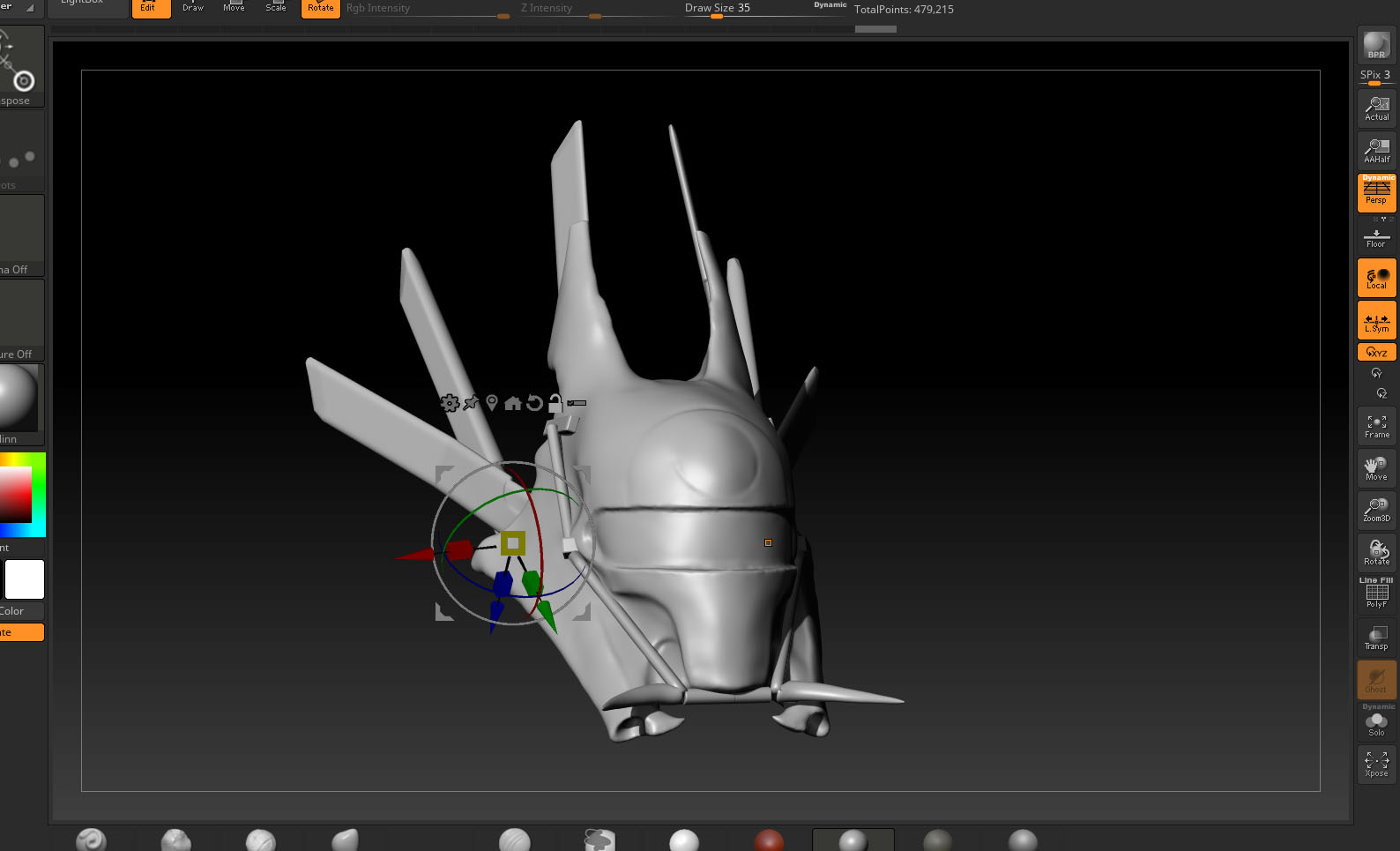Image resolution: width=1400 pixels, height=851 pixels.
Task: Click the green gizmo axis arrow
Action: 547,616
